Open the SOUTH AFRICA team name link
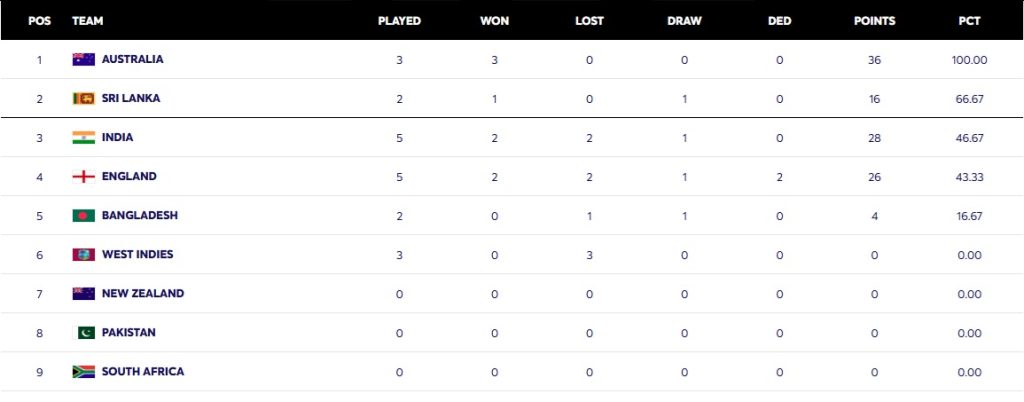Image resolution: width=1024 pixels, height=402 pixels. (143, 372)
